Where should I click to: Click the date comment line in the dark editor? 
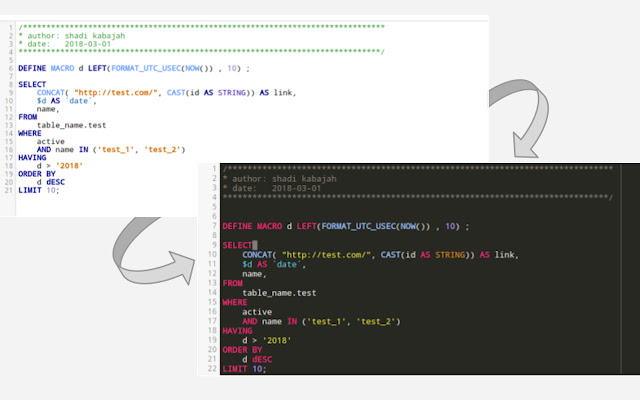coord(272,188)
